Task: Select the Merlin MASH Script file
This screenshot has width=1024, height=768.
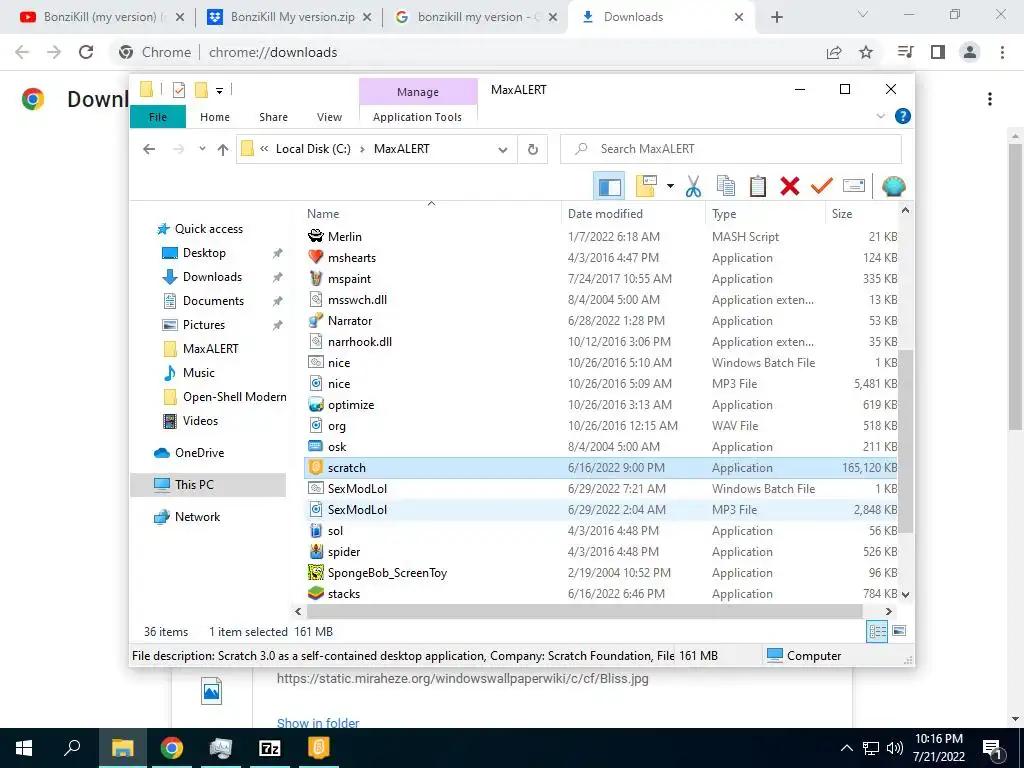Action: [601, 236]
